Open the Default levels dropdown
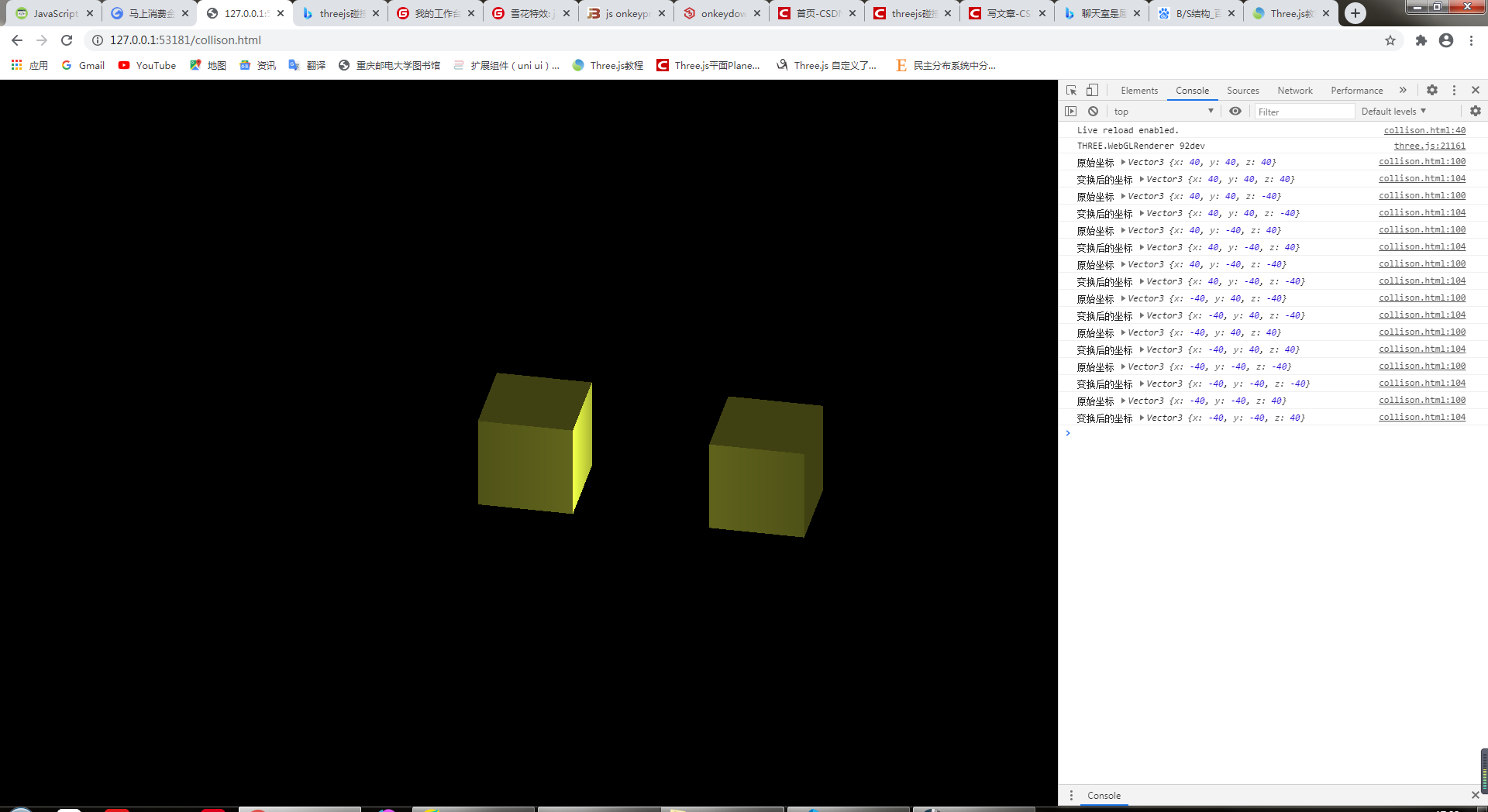Viewport: 1488px width, 812px height. [1393, 111]
